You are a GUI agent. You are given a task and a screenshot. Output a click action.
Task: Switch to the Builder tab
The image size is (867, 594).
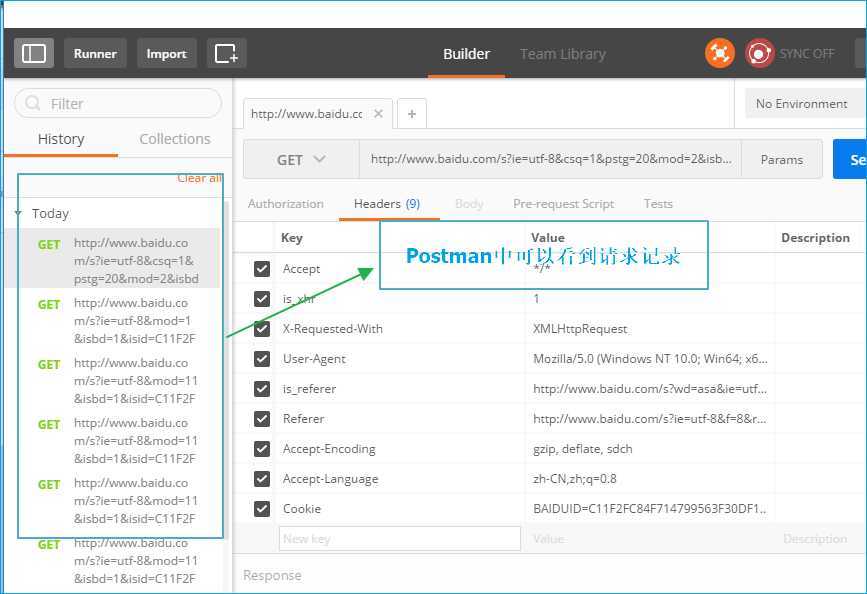coord(466,54)
